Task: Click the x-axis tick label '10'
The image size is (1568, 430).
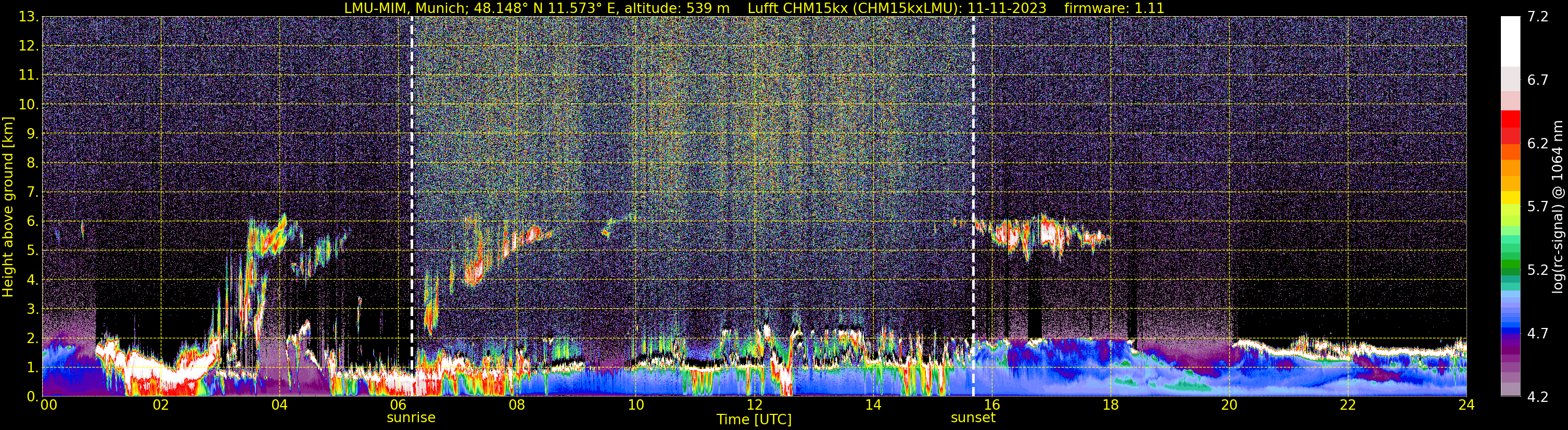Action: tap(635, 405)
